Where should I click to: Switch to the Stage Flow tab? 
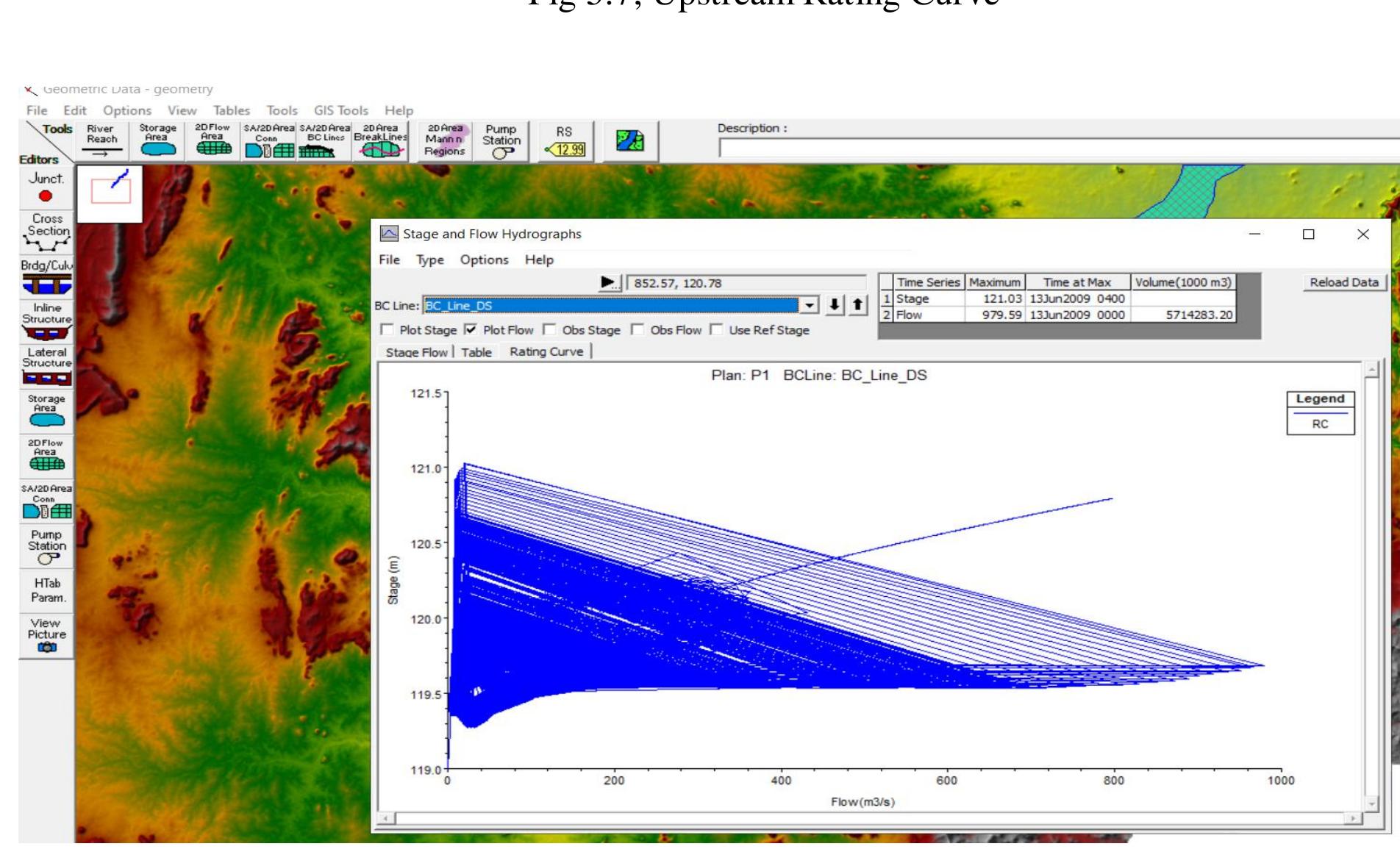416,352
